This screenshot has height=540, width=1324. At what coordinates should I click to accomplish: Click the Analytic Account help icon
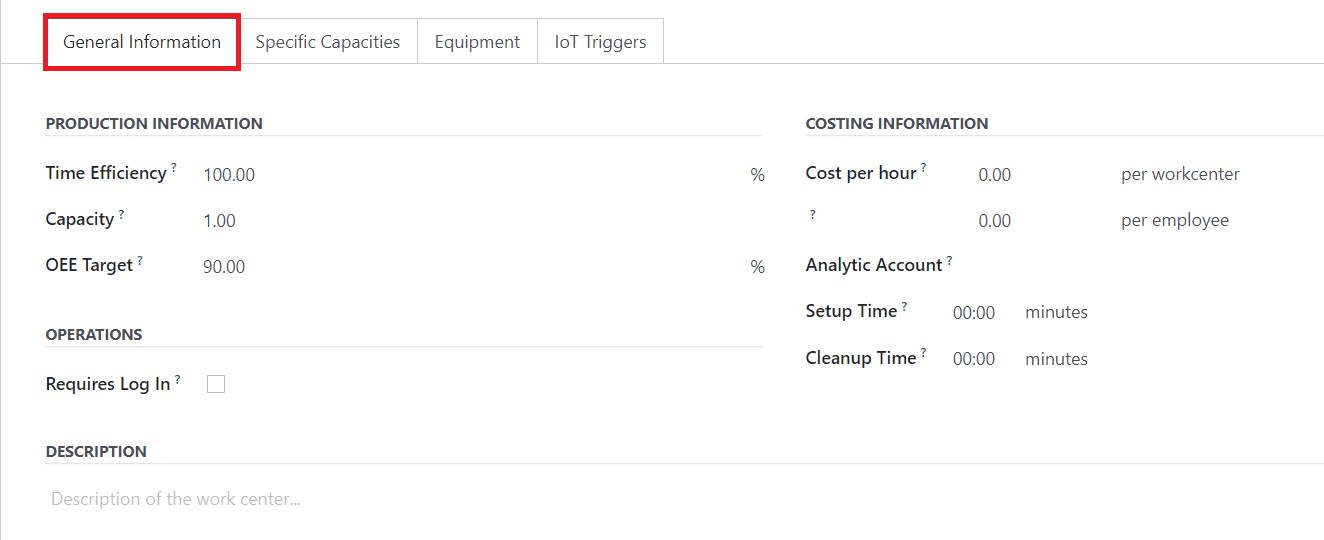[950, 259]
